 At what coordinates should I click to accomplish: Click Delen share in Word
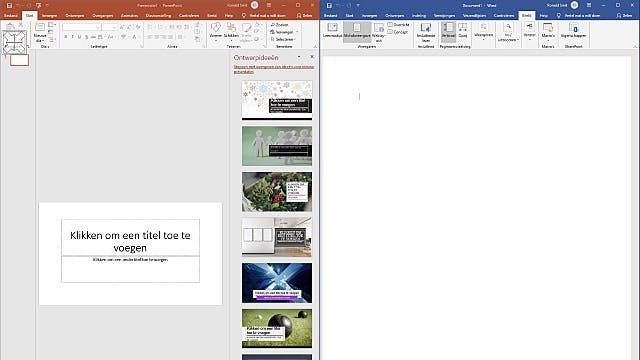point(624,16)
